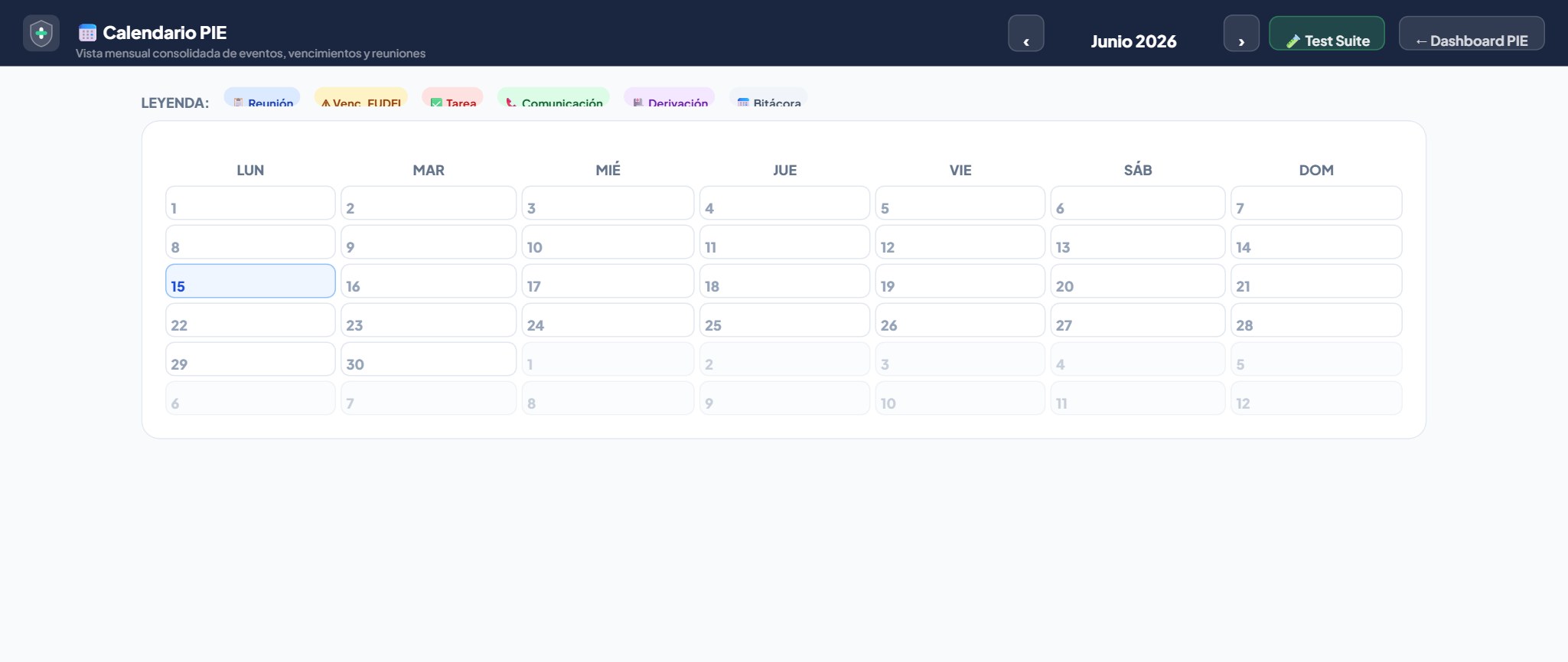Select June 14 day cell
This screenshot has height=662, width=1568.
[1316, 242]
